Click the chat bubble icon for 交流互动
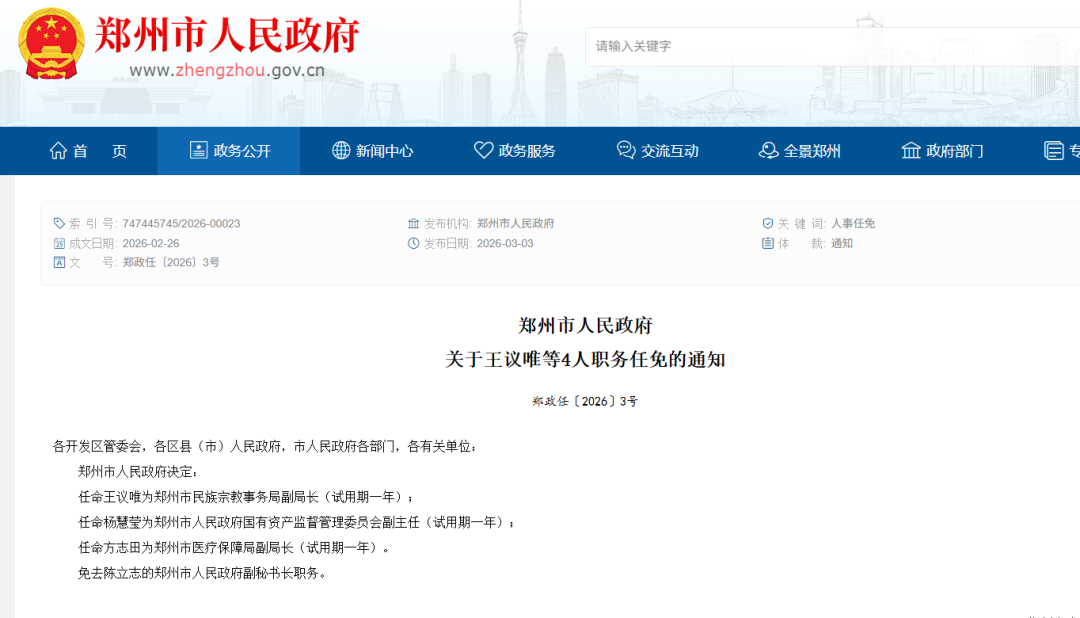This screenshot has width=1080, height=618. (626, 151)
